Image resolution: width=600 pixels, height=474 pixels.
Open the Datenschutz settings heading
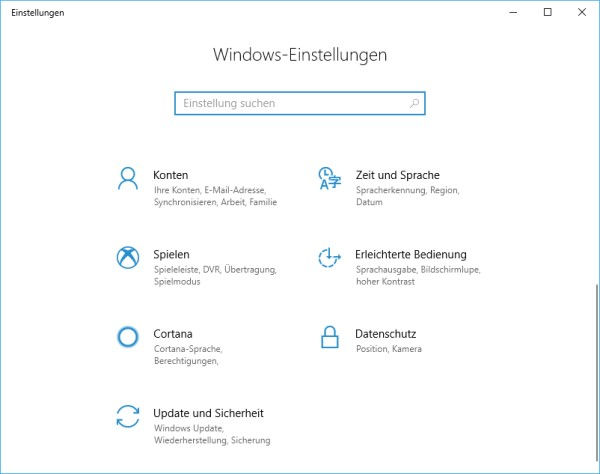(x=386, y=334)
